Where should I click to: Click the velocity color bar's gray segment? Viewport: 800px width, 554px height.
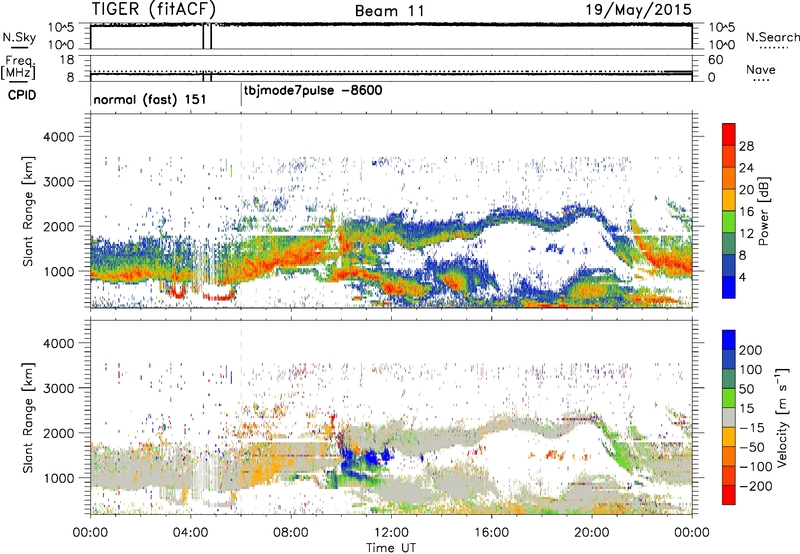pyautogui.click(x=729, y=417)
